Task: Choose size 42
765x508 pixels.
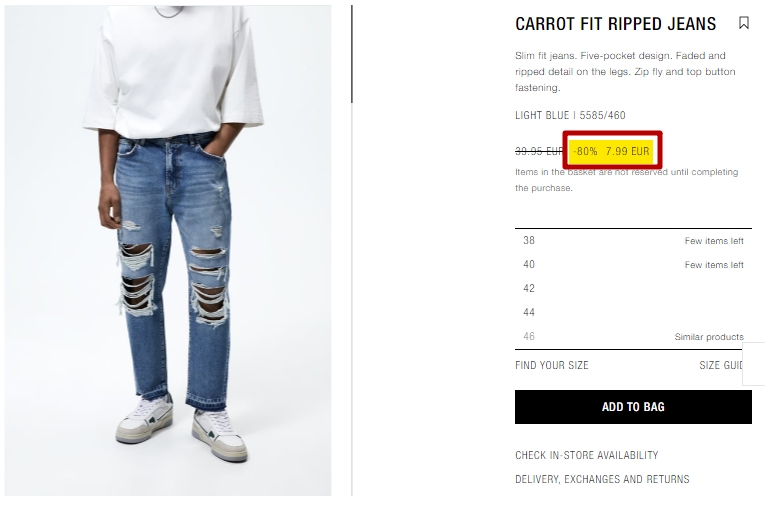Action: pos(633,288)
